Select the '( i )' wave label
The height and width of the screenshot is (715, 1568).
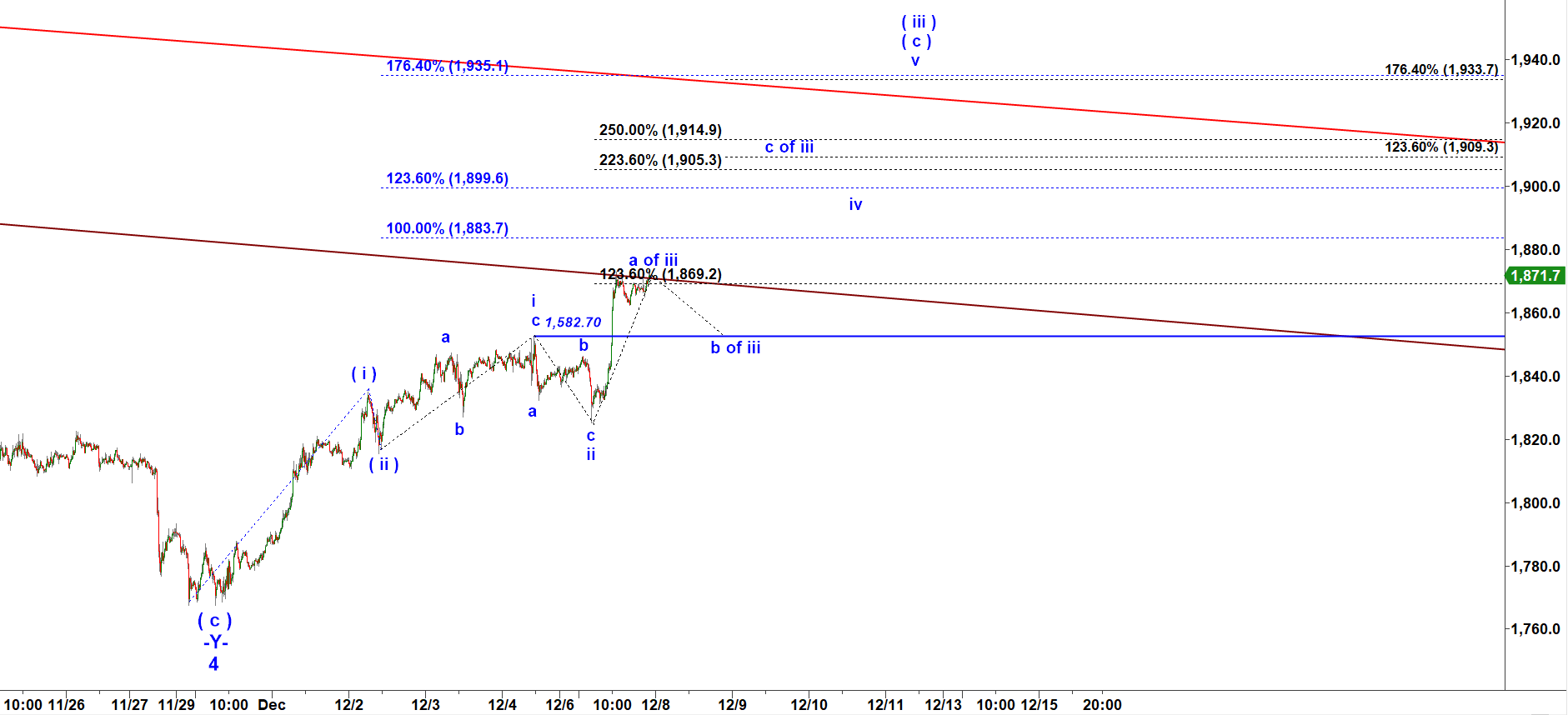click(363, 374)
